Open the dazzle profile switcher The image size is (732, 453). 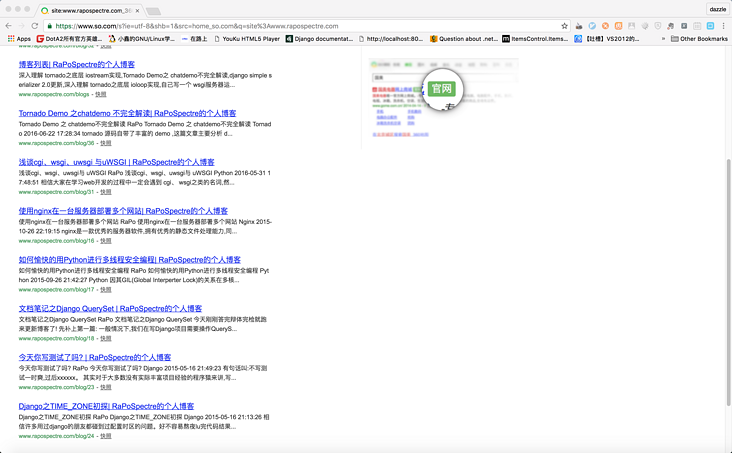point(717,9)
